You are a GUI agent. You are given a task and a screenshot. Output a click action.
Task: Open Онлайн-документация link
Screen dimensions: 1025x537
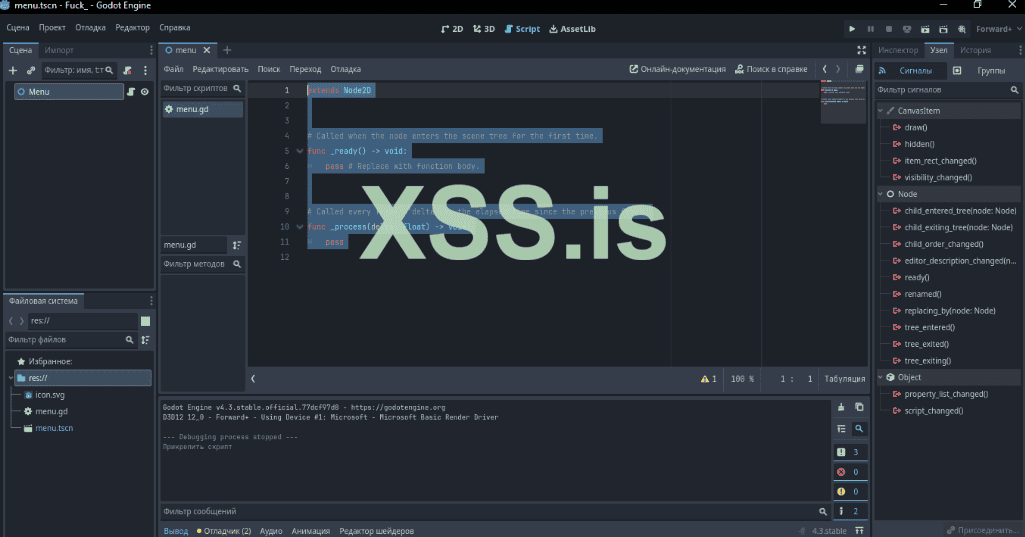tap(677, 69)
